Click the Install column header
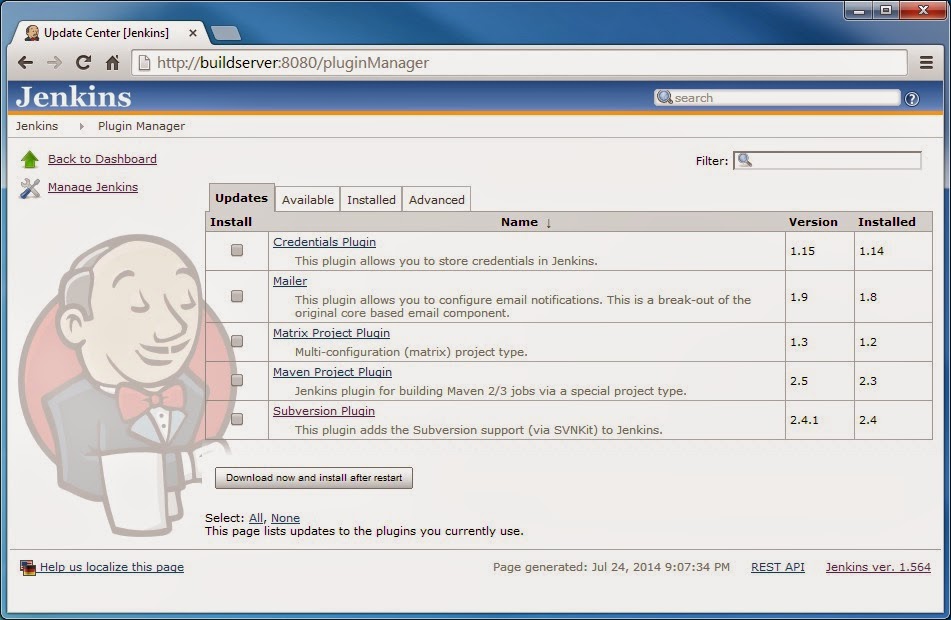 [231, 222]
